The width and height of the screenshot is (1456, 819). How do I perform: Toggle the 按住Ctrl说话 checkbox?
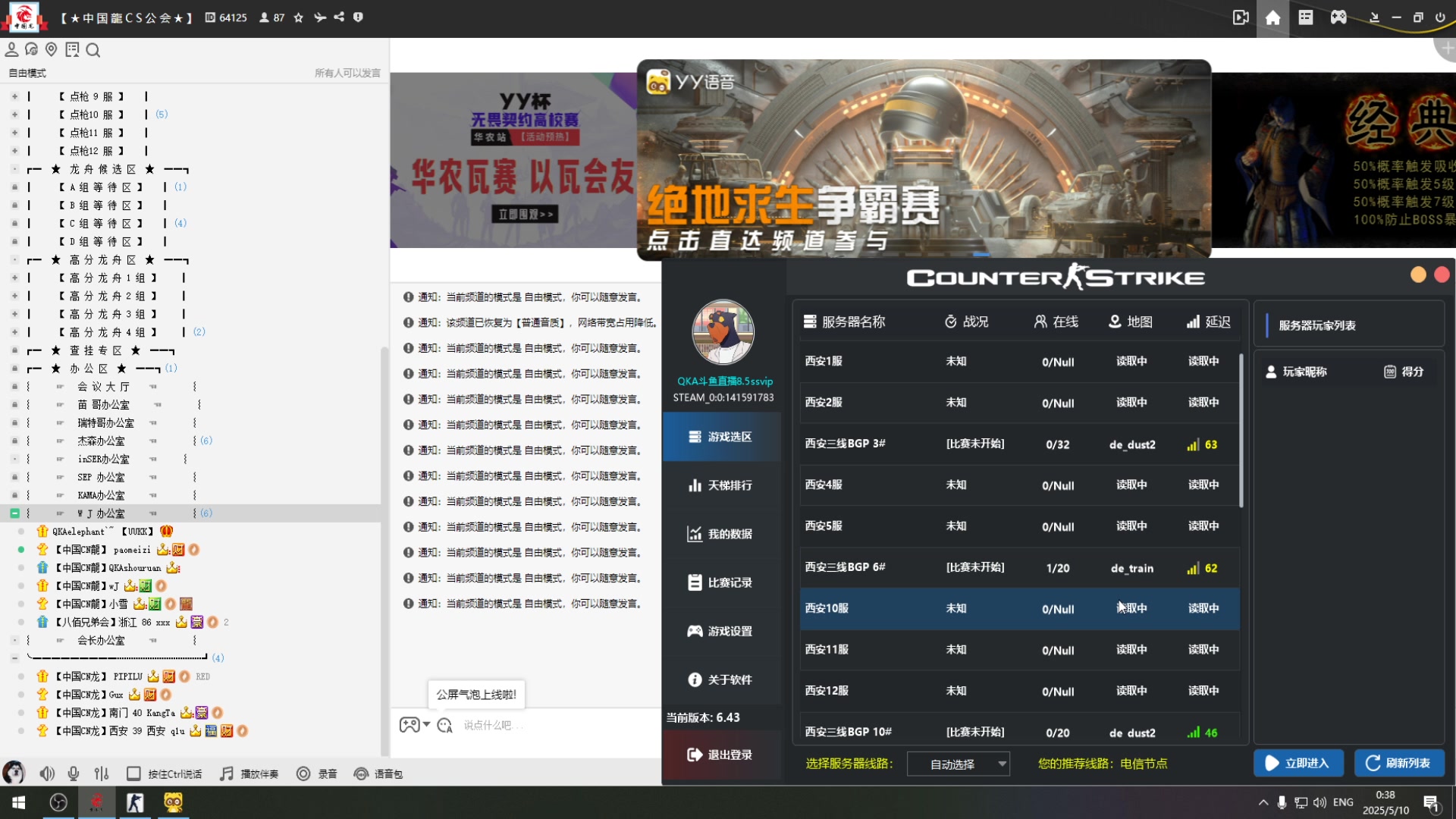click(x=133, y=773)
